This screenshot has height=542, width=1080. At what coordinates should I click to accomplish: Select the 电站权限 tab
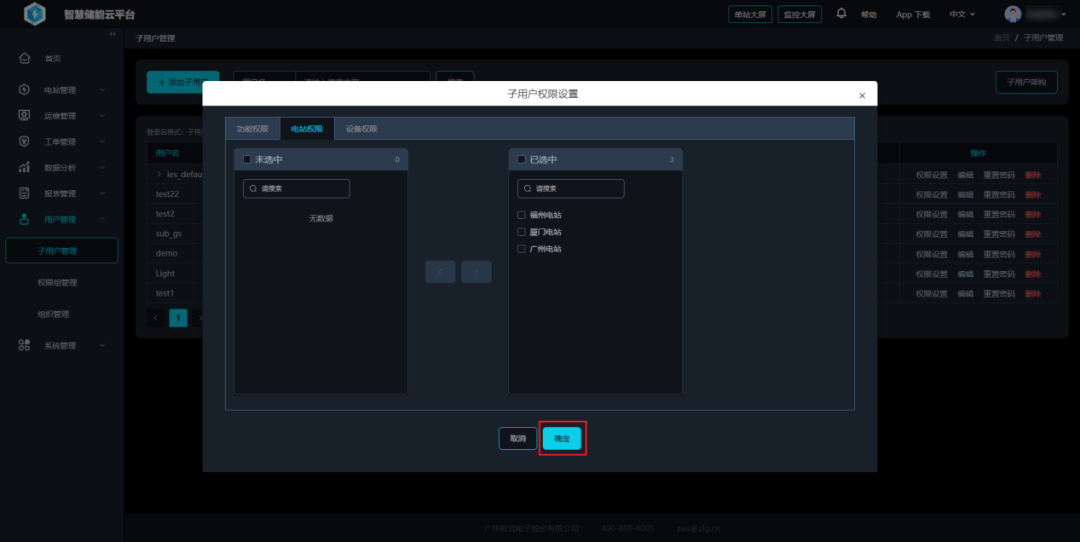(x=307, y=129)
